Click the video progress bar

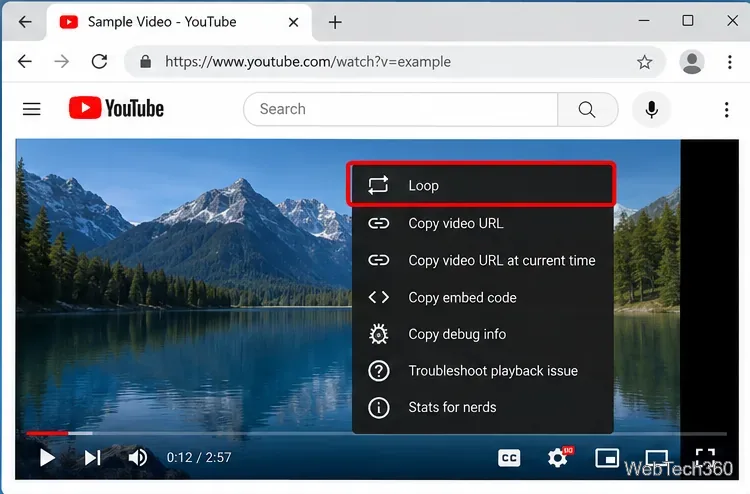coord(376,433)
